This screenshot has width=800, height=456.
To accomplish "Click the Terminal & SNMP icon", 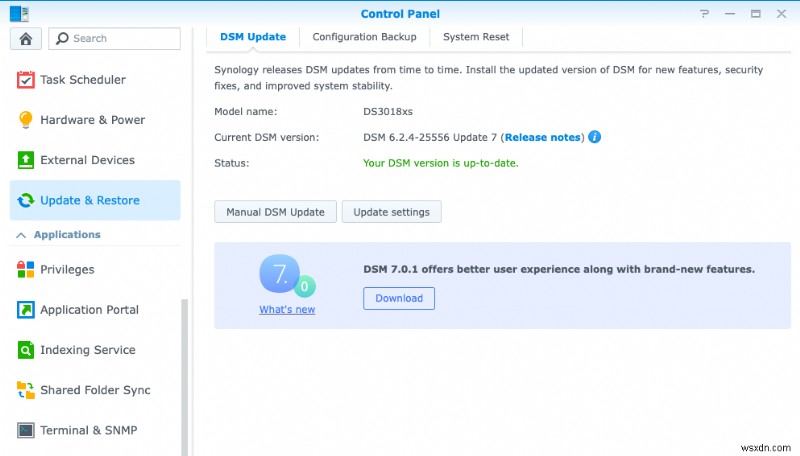I will point(26,430).
